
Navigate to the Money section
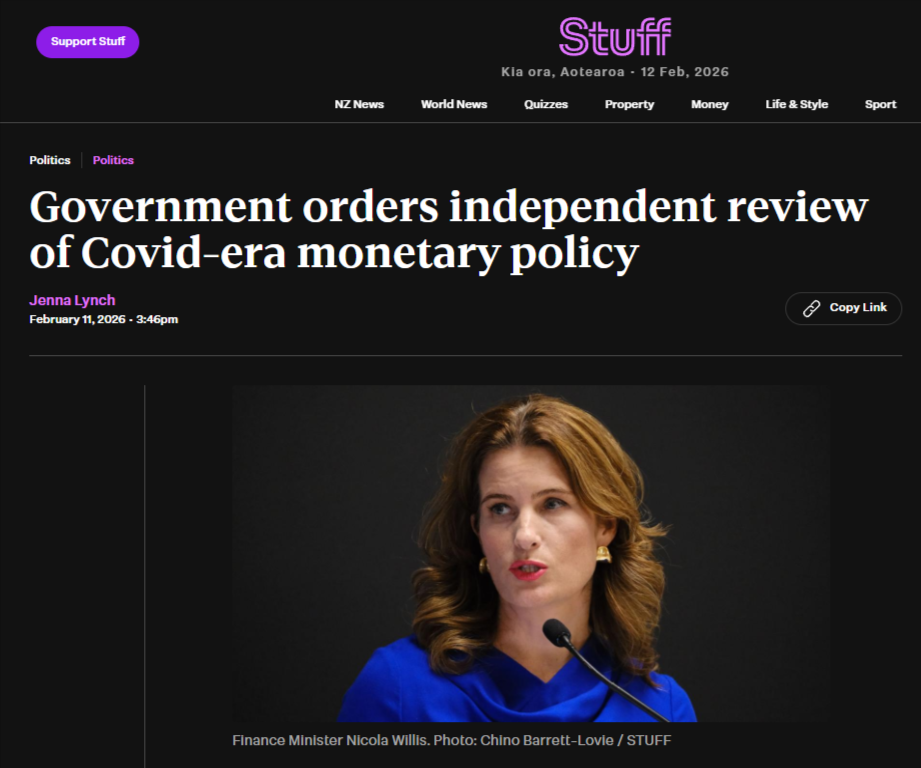pyautogui.click(x=710, y=104)
